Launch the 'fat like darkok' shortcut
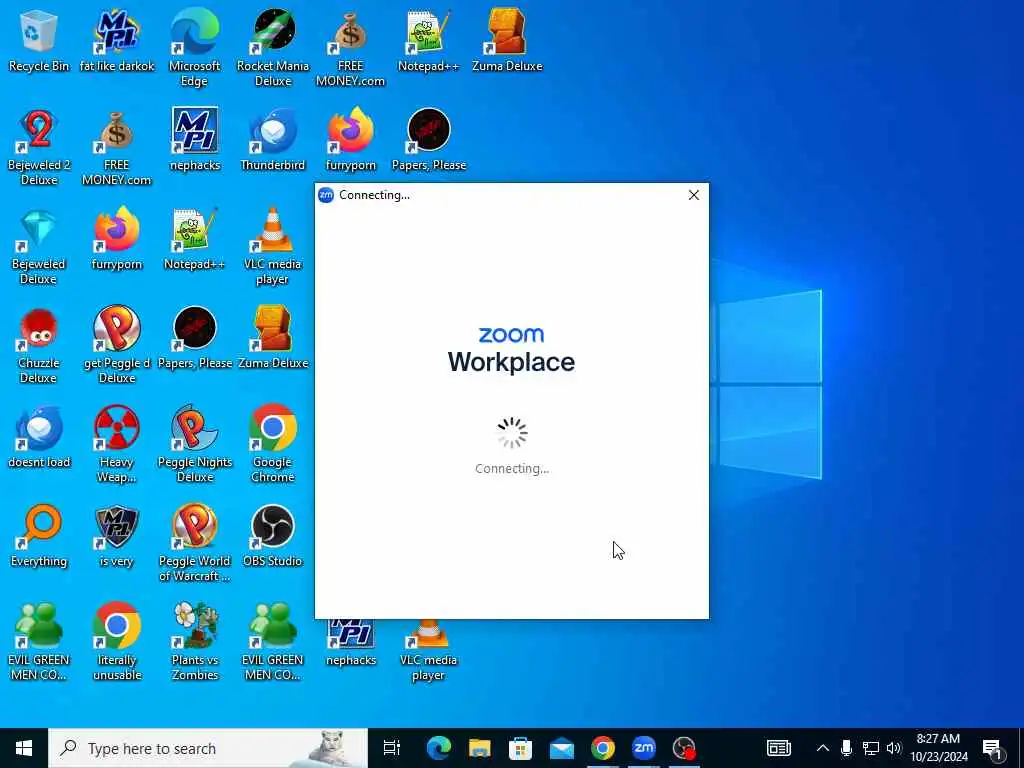This screenshot has height=768, width=1024. point(117,40)
